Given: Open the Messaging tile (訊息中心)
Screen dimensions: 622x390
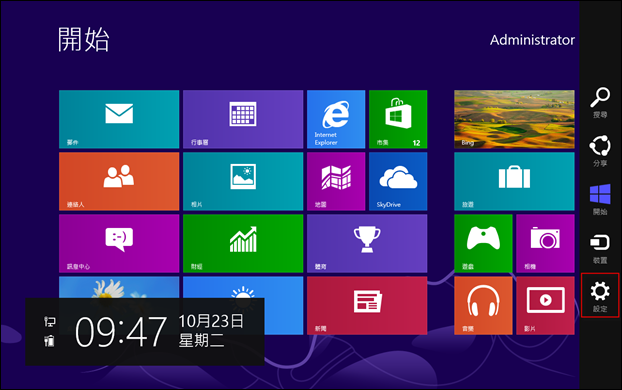Looking at the screenshot, I should (x=119, y=243).
